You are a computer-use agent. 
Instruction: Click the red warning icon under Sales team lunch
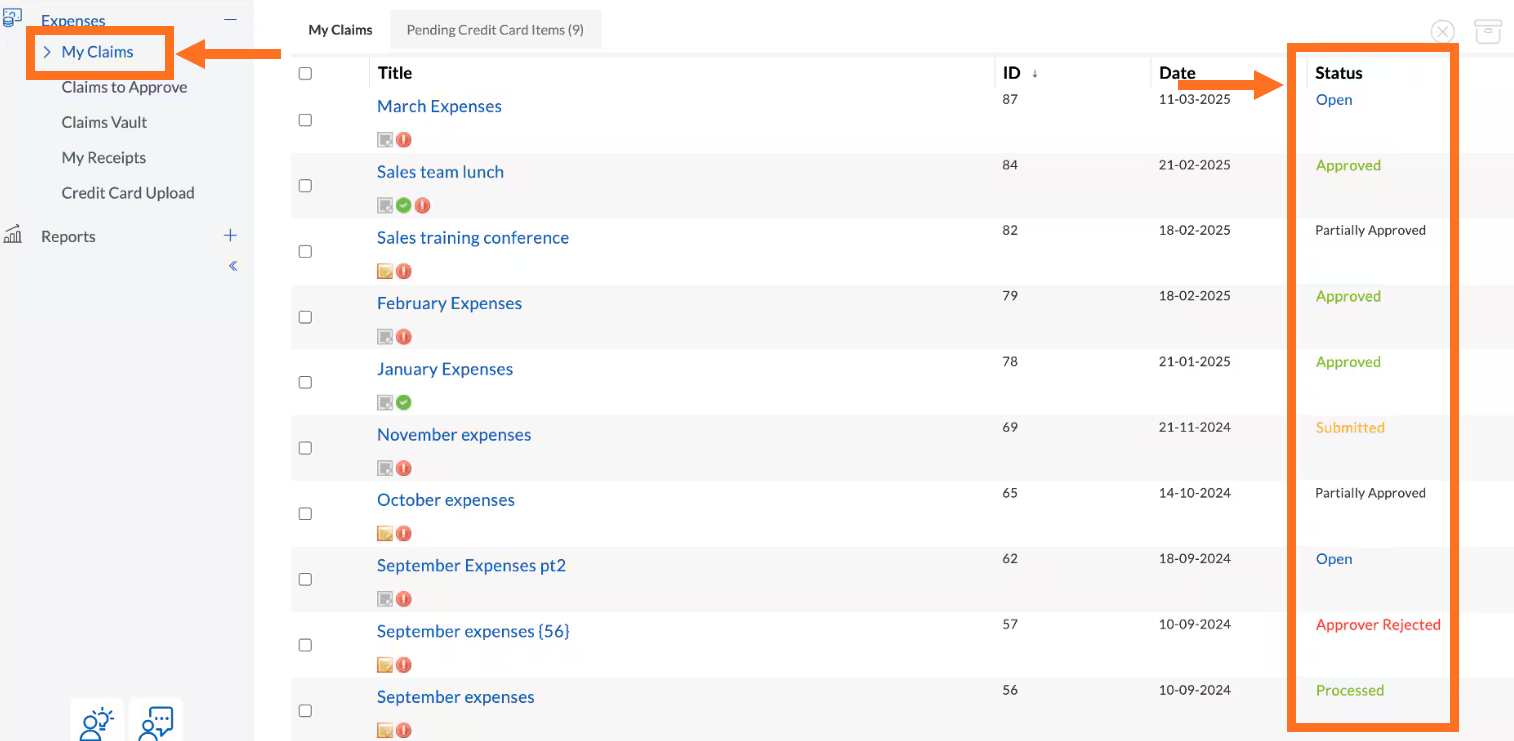pyautogui.click(x=423, y=205)
